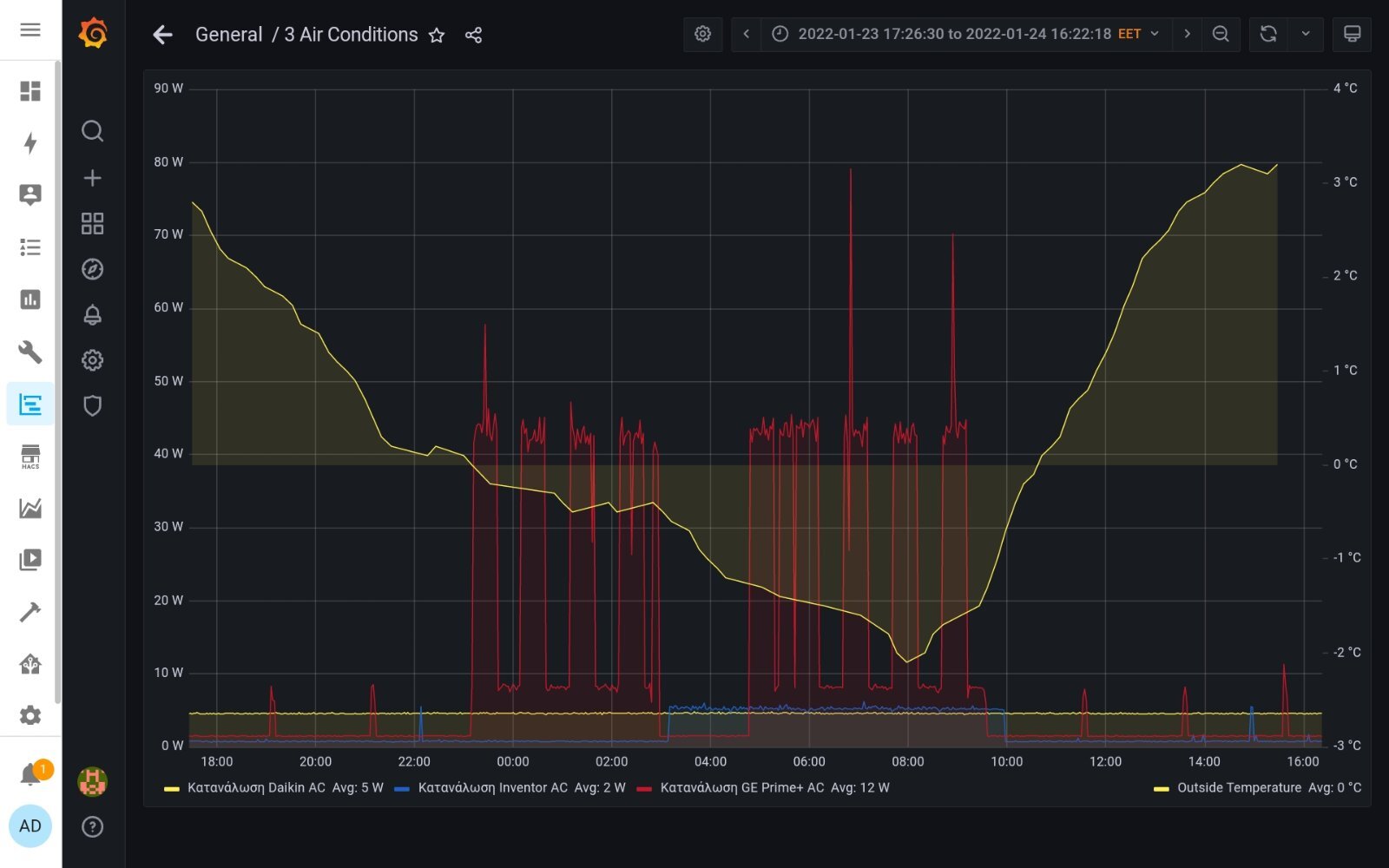Open Home Assistant settings cog in sidebar
Screen dimensions: 1389x868
(x=30, y=715)
